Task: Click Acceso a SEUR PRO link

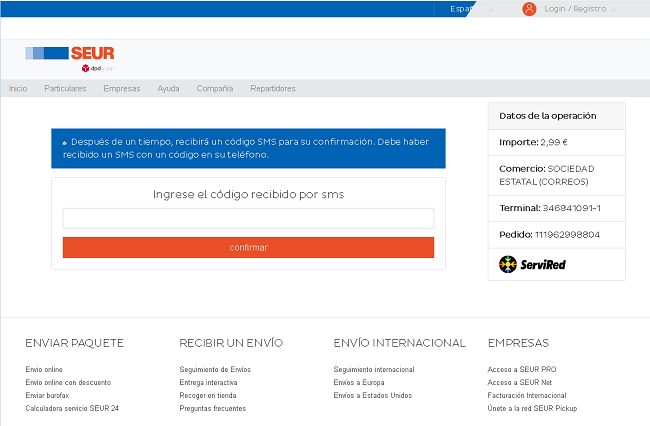Action: (x=522, y=369)
